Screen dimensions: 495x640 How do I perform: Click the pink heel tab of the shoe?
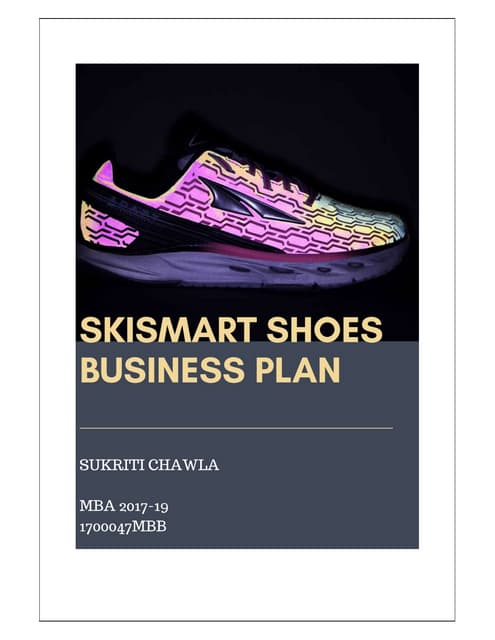click(104, 173)
